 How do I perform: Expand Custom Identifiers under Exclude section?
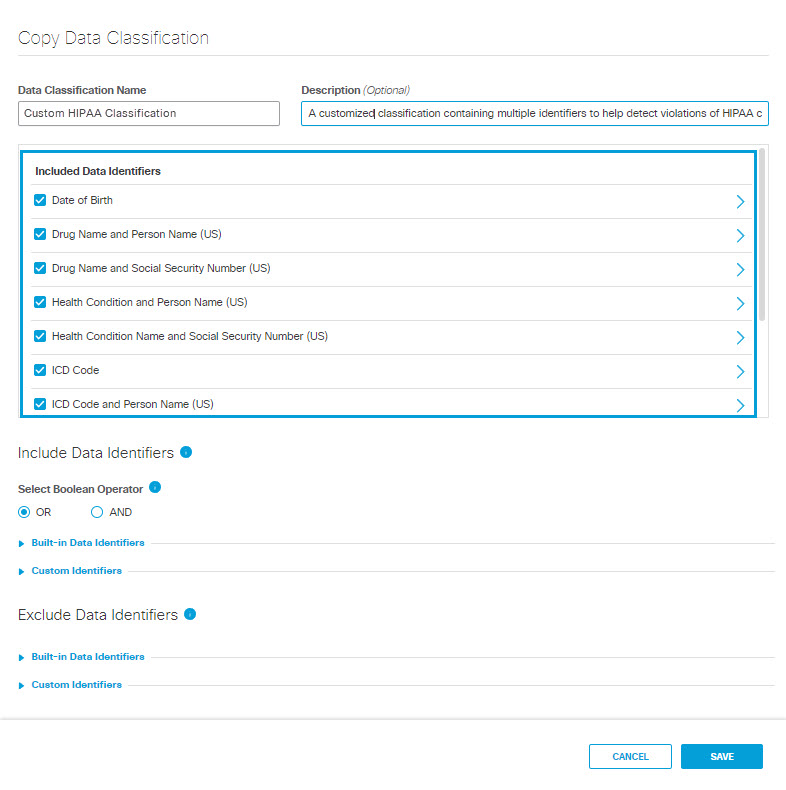pyautogui.click(x=77, y=685)
